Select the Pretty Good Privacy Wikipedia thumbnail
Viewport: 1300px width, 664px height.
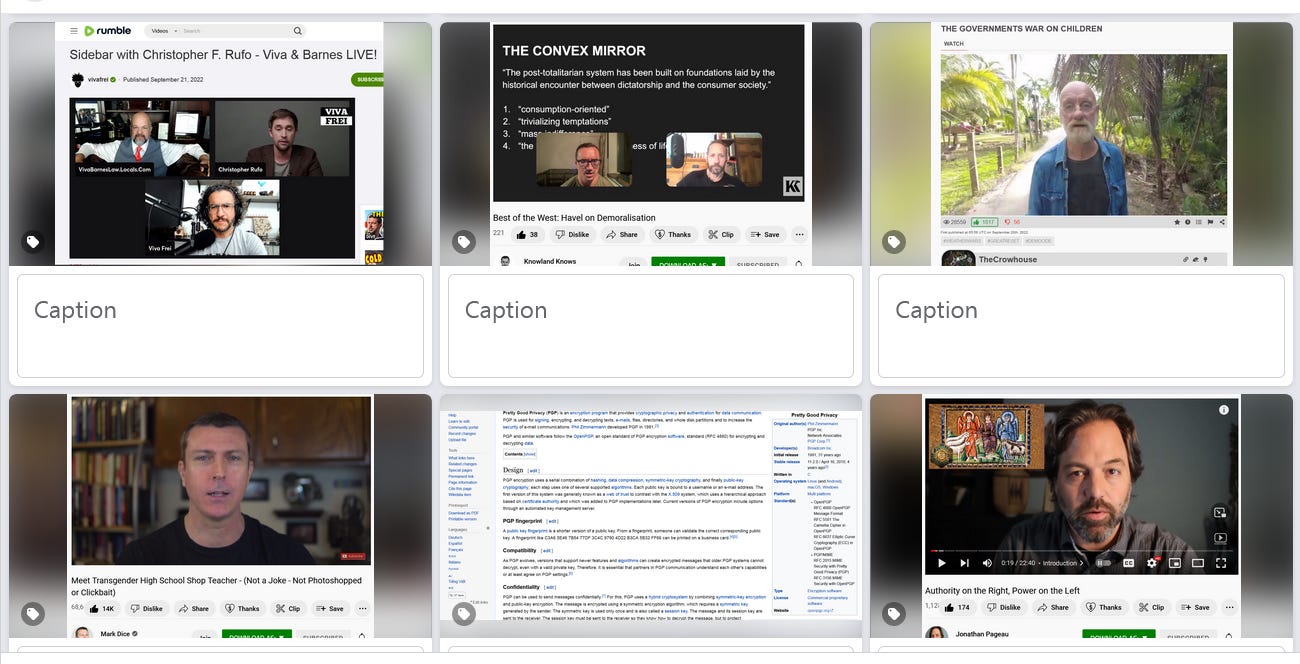point(651,516)
